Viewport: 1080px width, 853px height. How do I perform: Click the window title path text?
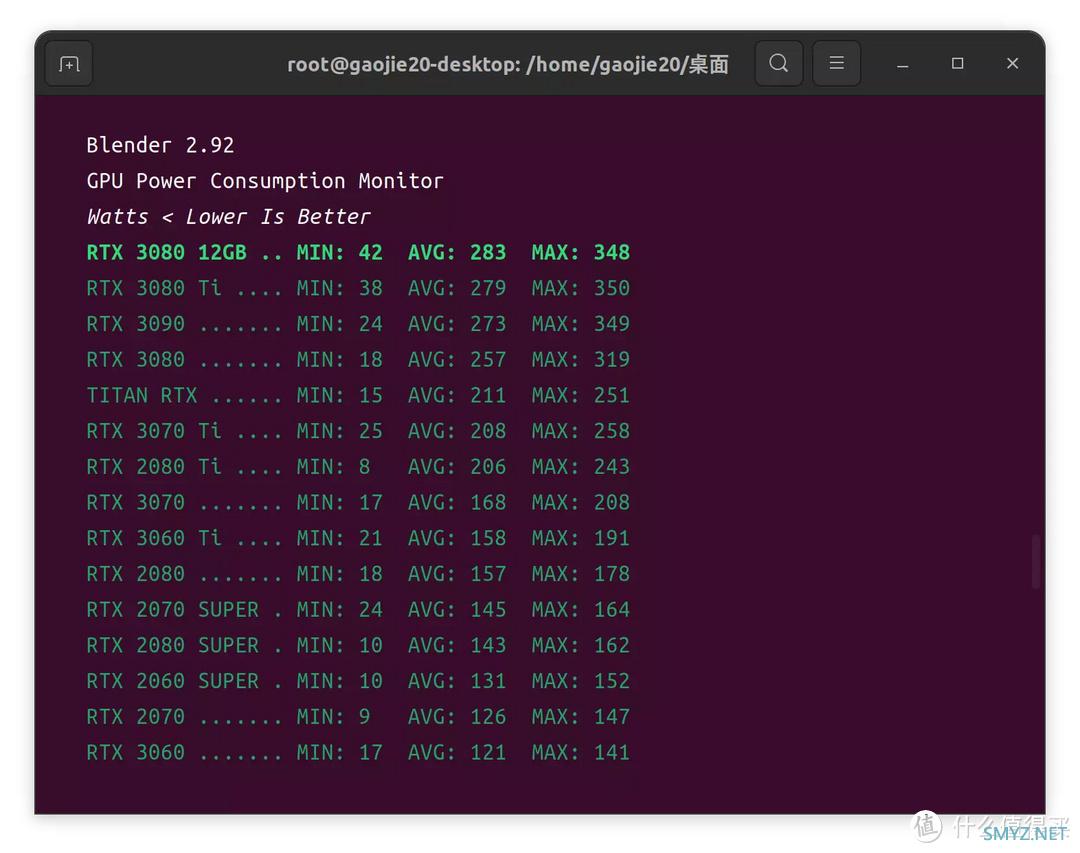[x=507, y=65]
